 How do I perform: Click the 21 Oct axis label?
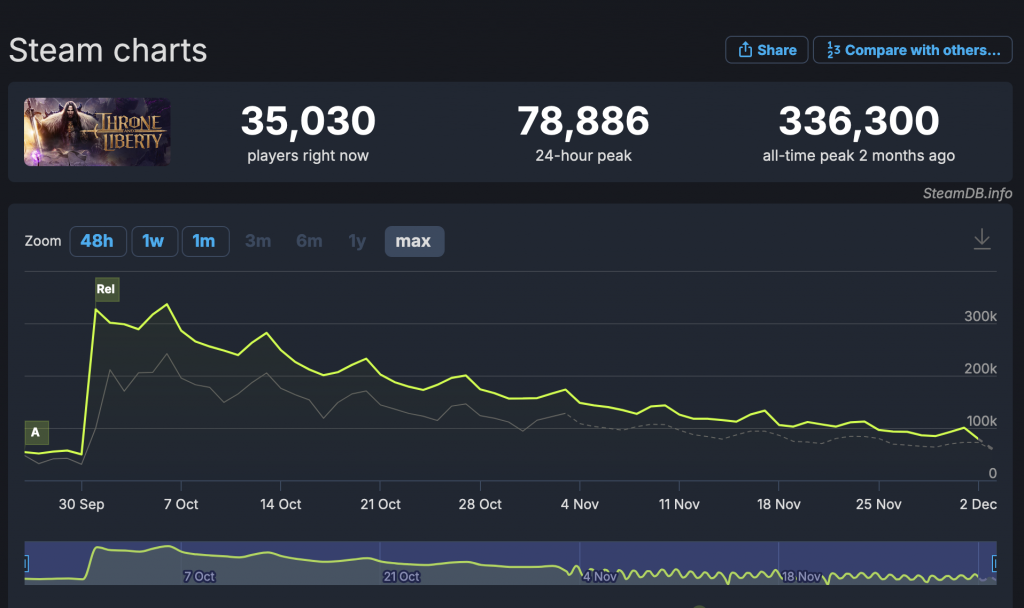pyautogui.click(x=380, y=504)
